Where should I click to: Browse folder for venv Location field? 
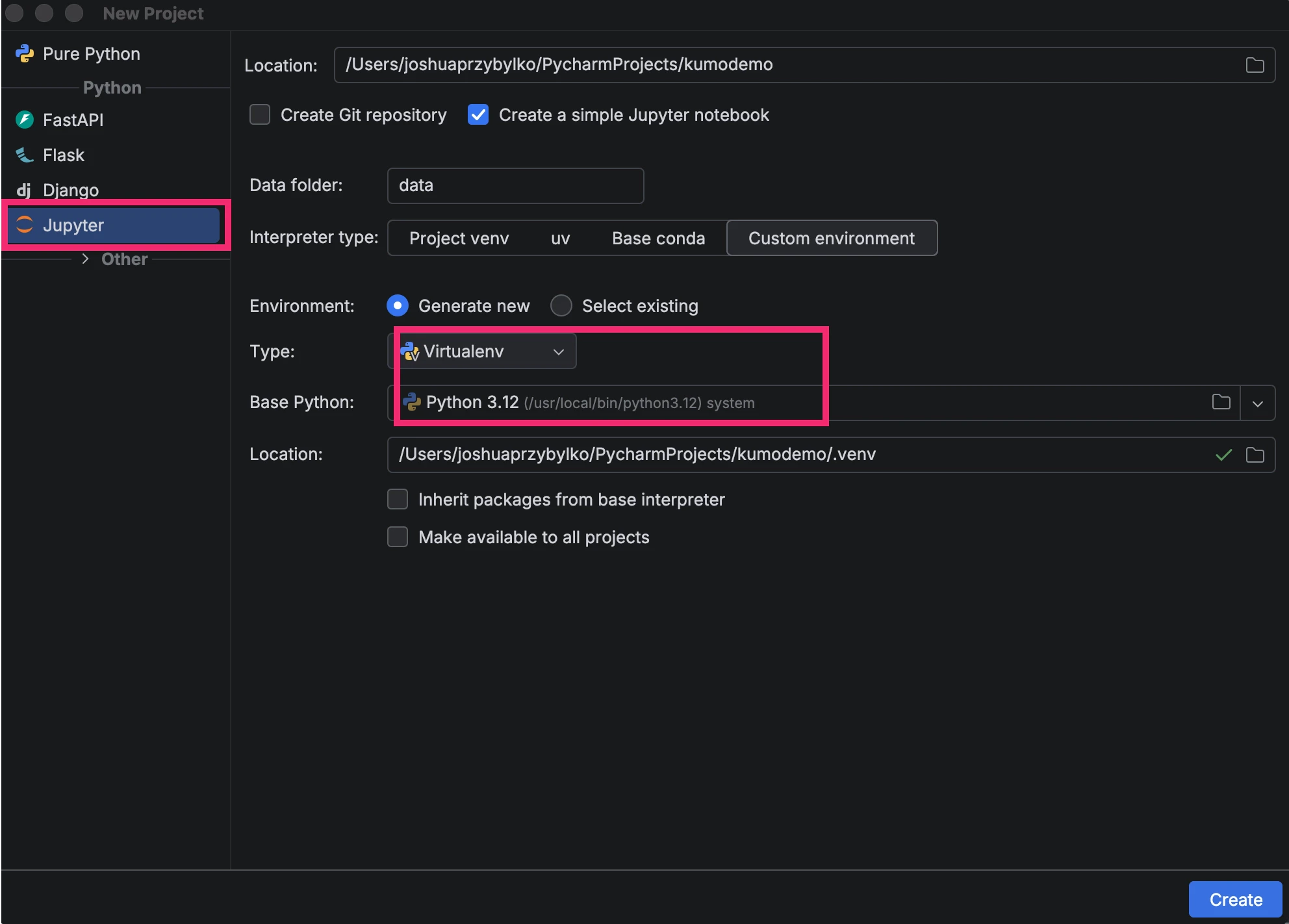point(1255,455)
